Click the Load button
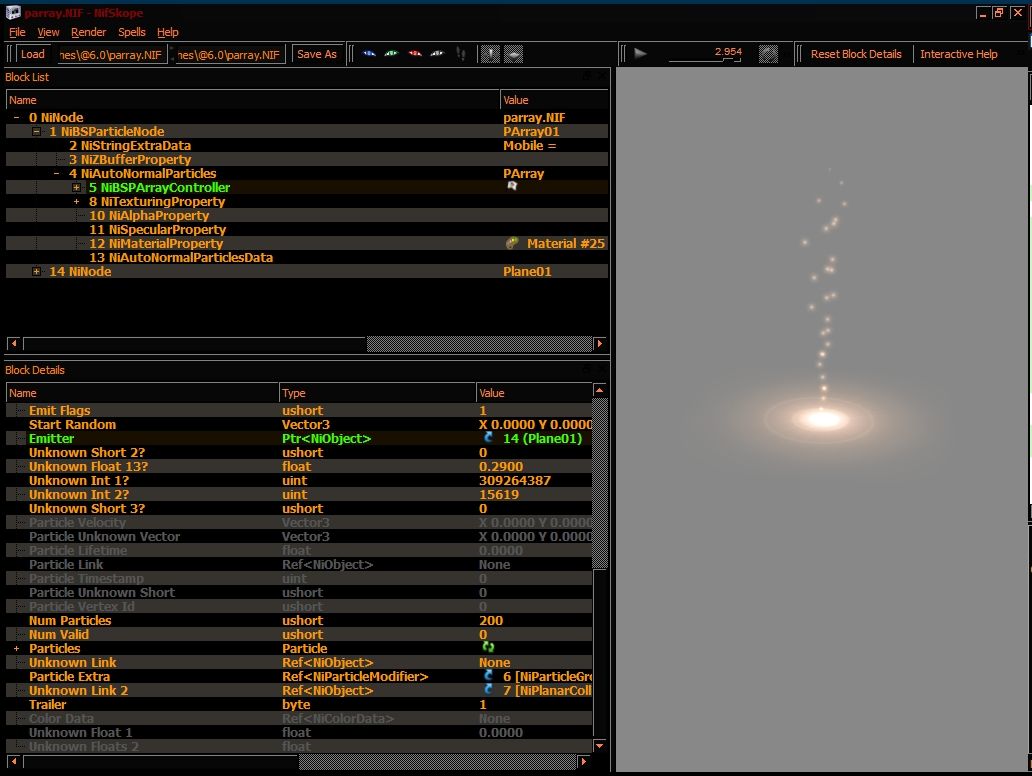This screenshot has height=776, width=1032. tap(32, 54)
